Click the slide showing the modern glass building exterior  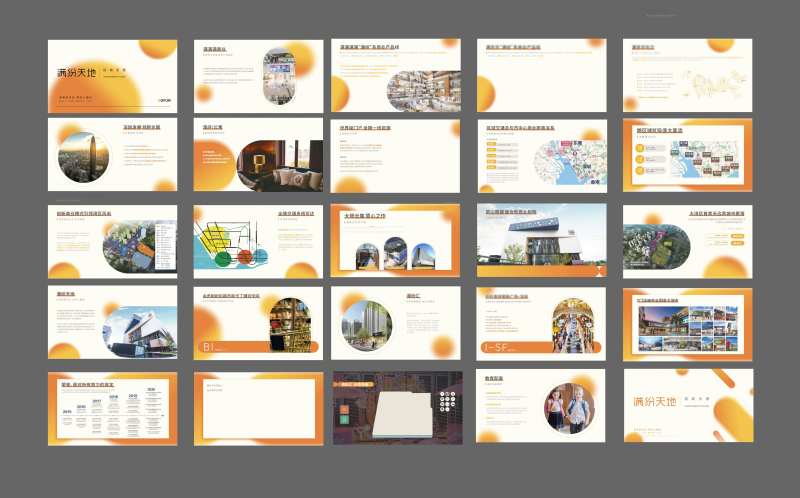pyautogui.click(x=541, y=242)
